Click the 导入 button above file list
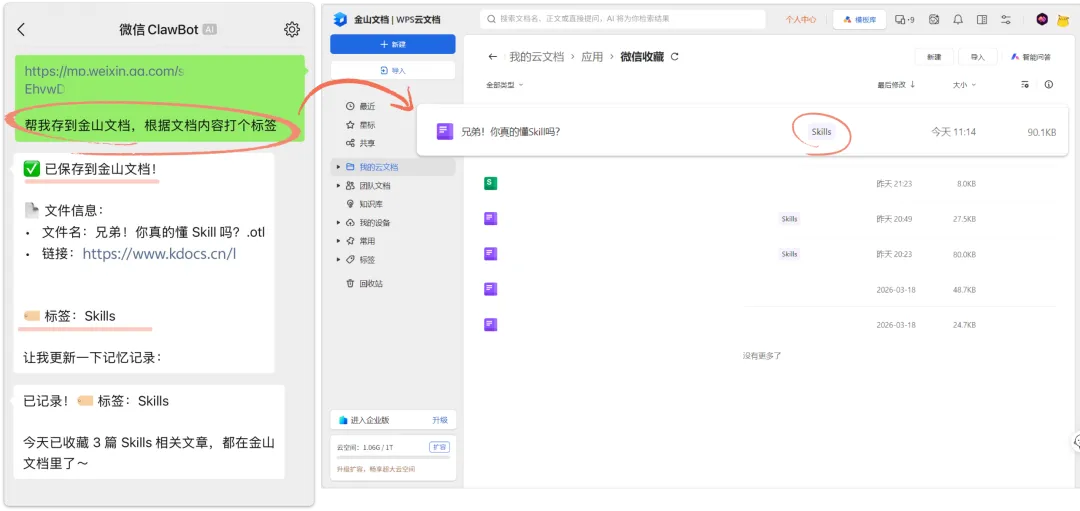Image resolution: width=1080 pixels, height=511 pixels. click(x=977, y=57)
